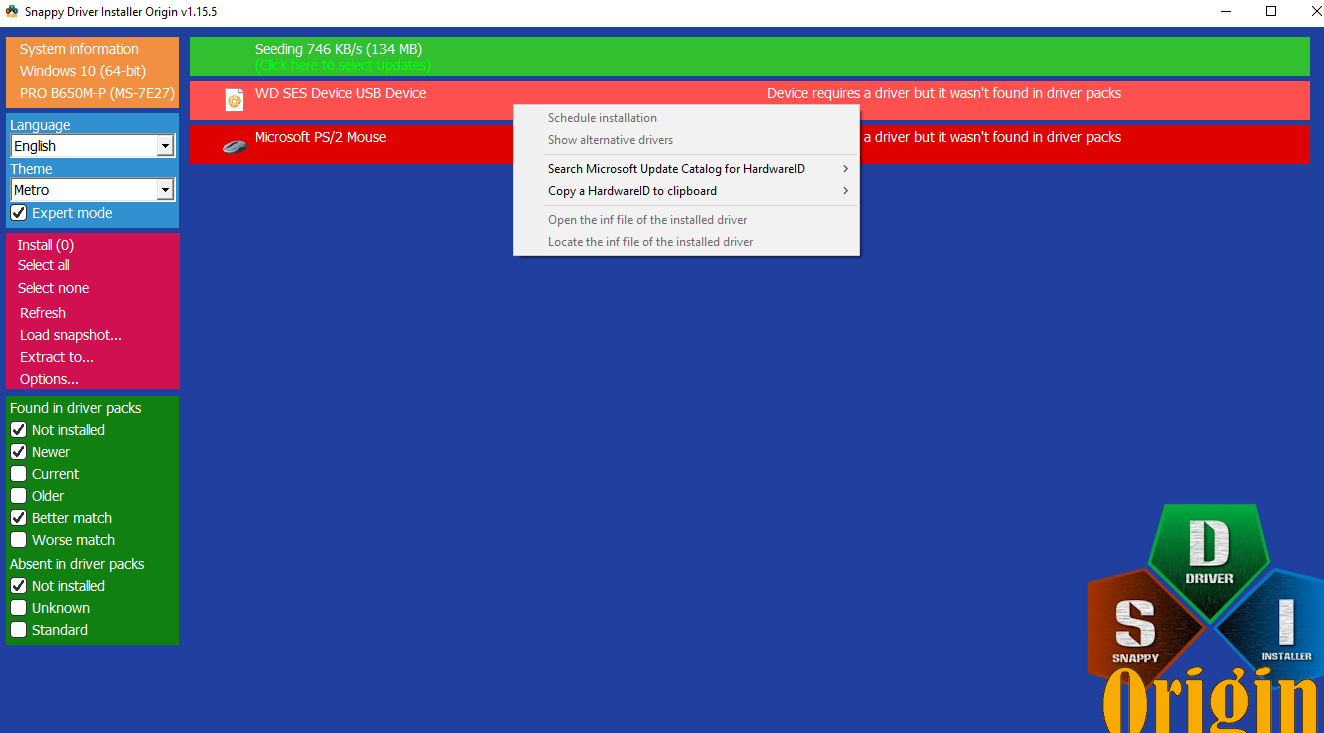Refresh the driver list
This screenshot has height=733, width=1324.
click(43, 313)
